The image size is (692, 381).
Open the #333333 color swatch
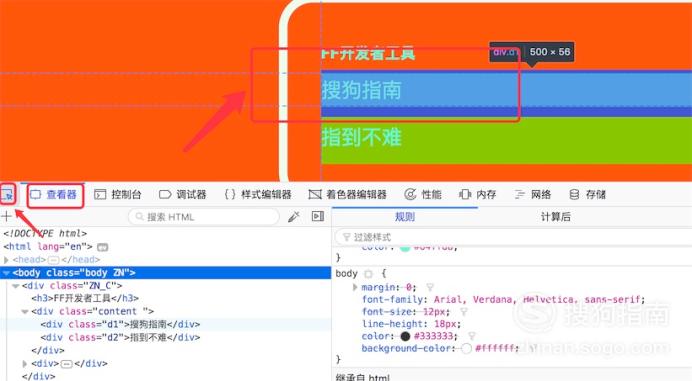coord(405,336)
